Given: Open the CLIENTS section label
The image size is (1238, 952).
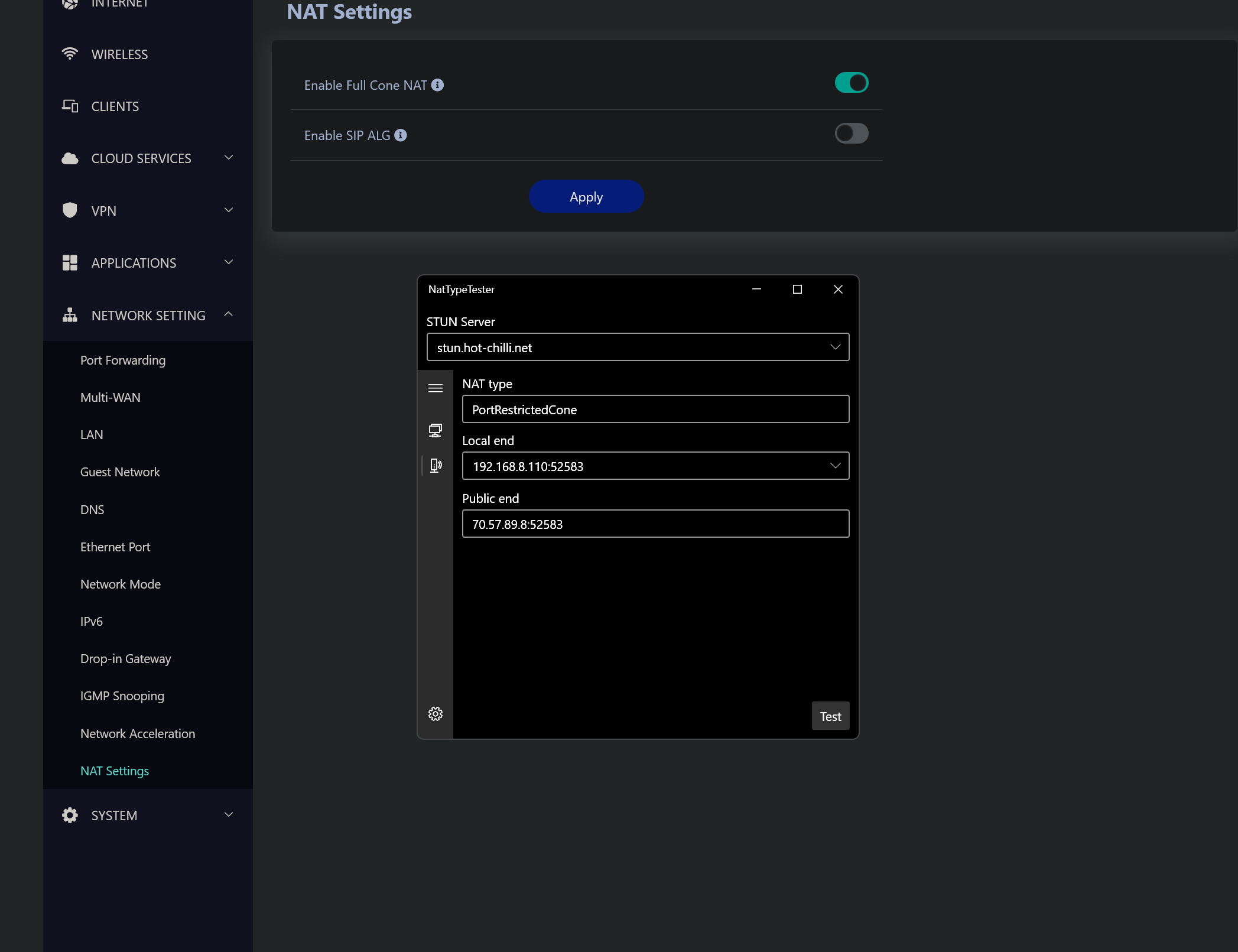Looking at the screenshot, I should tap(115, 106).
